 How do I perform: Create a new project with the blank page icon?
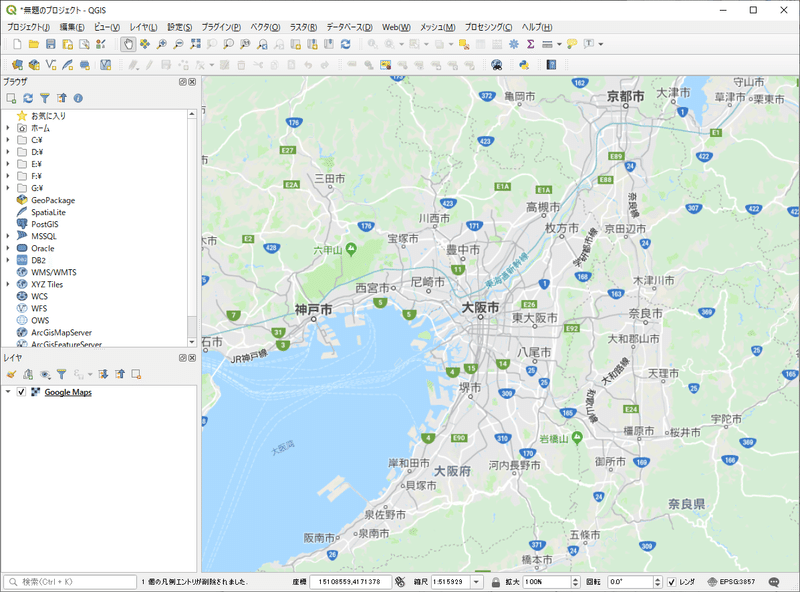pyautogui.click(x=17, y=44)
